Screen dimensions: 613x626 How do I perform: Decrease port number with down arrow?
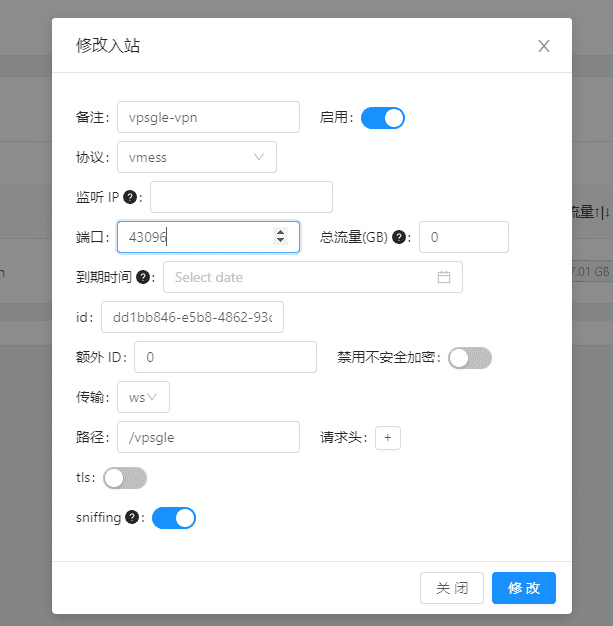[x=280, y=242]
